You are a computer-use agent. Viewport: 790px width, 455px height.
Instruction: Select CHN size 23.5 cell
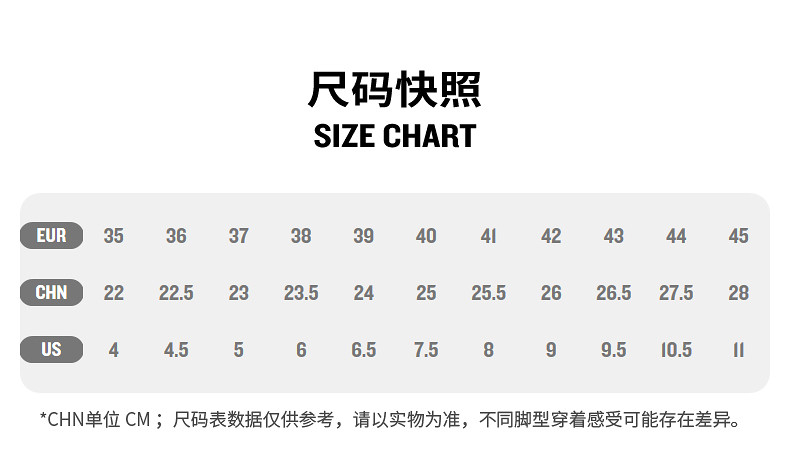tap(301, 293)
